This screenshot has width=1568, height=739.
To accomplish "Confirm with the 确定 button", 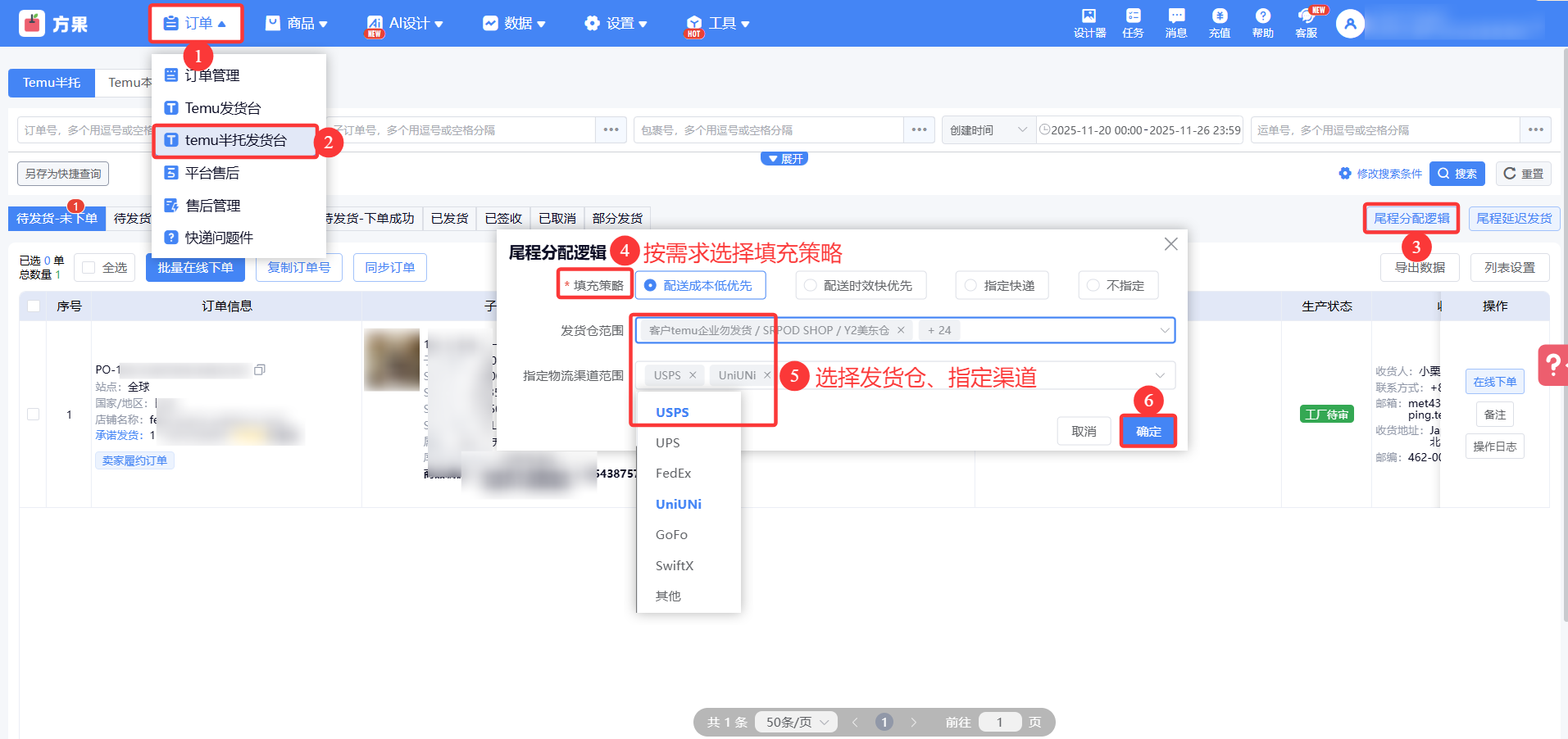I will 1148,431.
